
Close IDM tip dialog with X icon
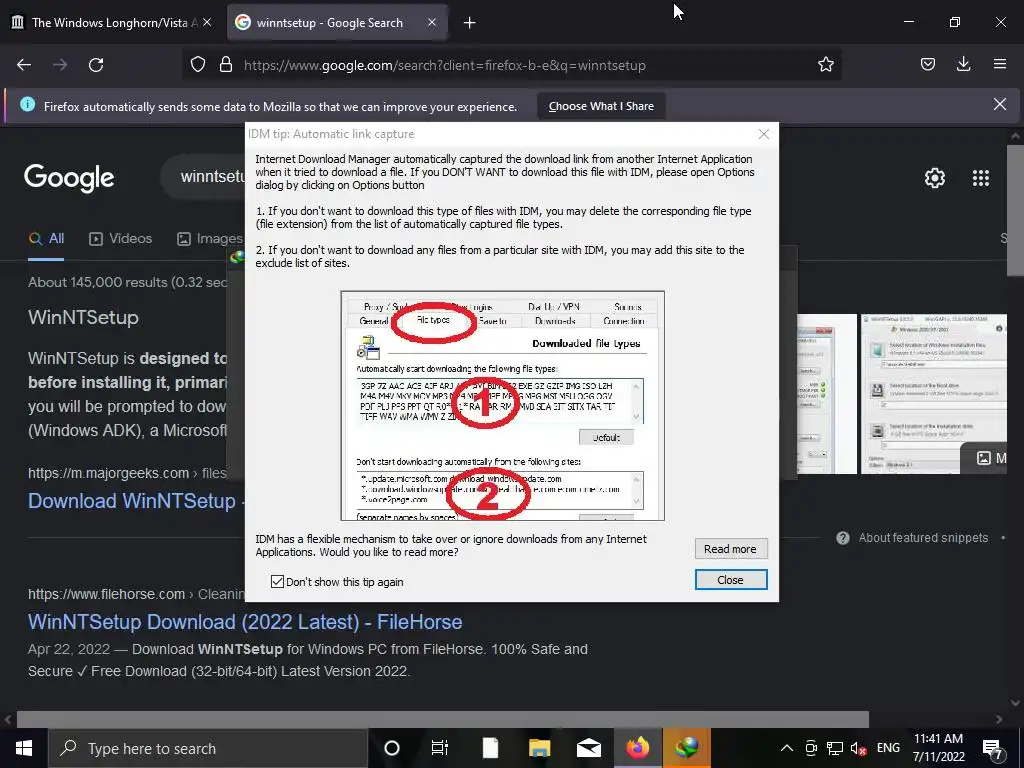(x=763, y=134)
